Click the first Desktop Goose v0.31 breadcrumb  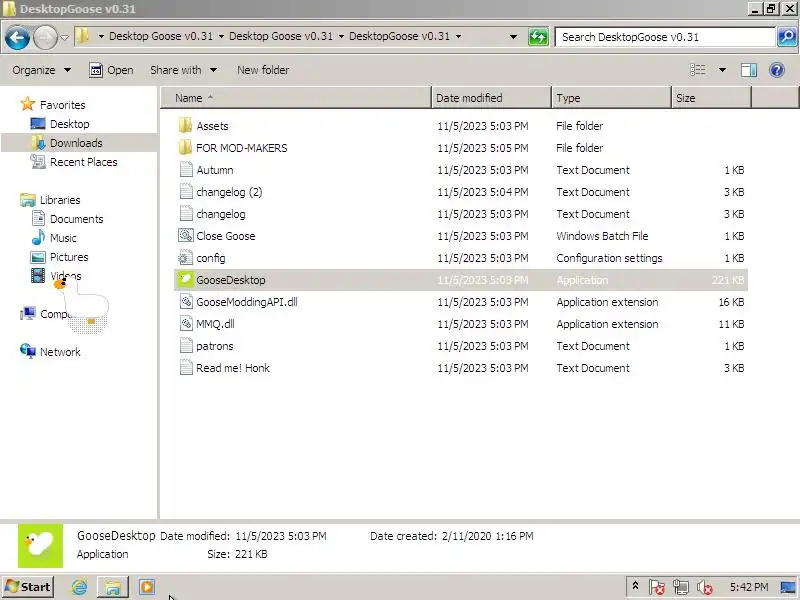pos(161,36)
